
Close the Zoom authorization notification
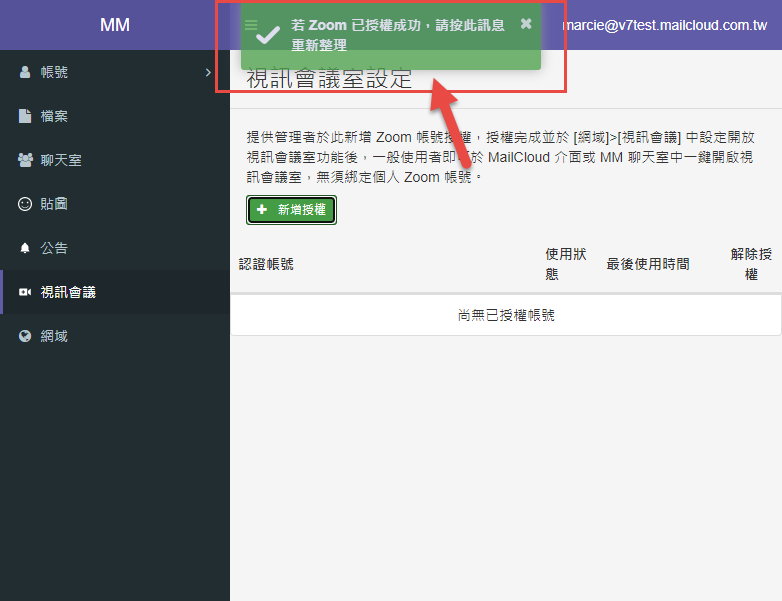(x=526, y=23)
